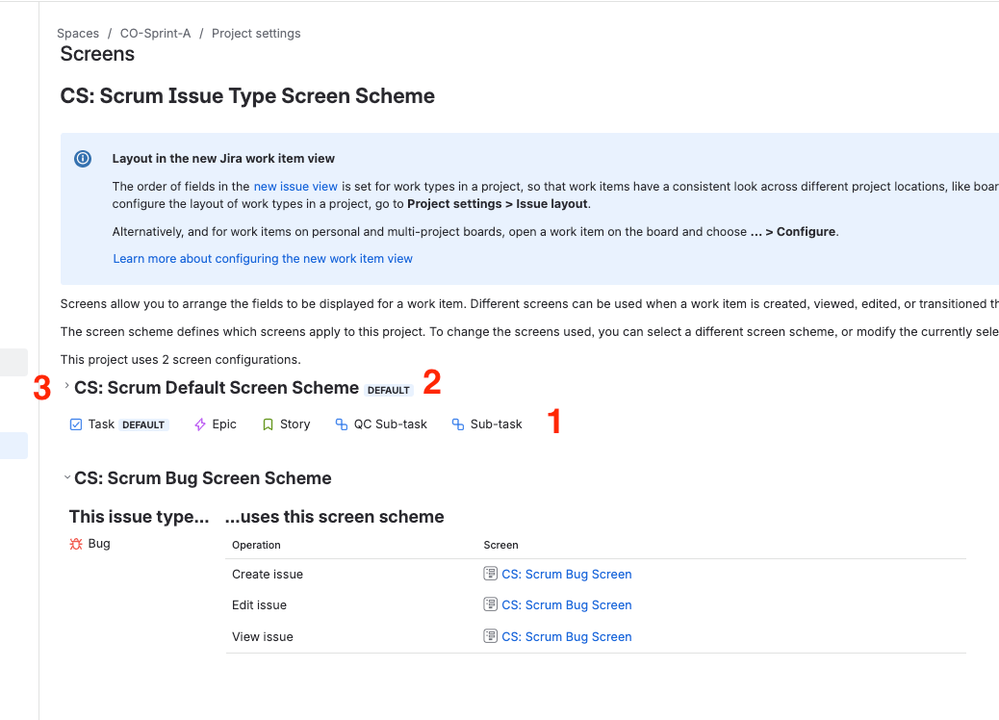Click the Task issue type label

(x=101, y=424)
